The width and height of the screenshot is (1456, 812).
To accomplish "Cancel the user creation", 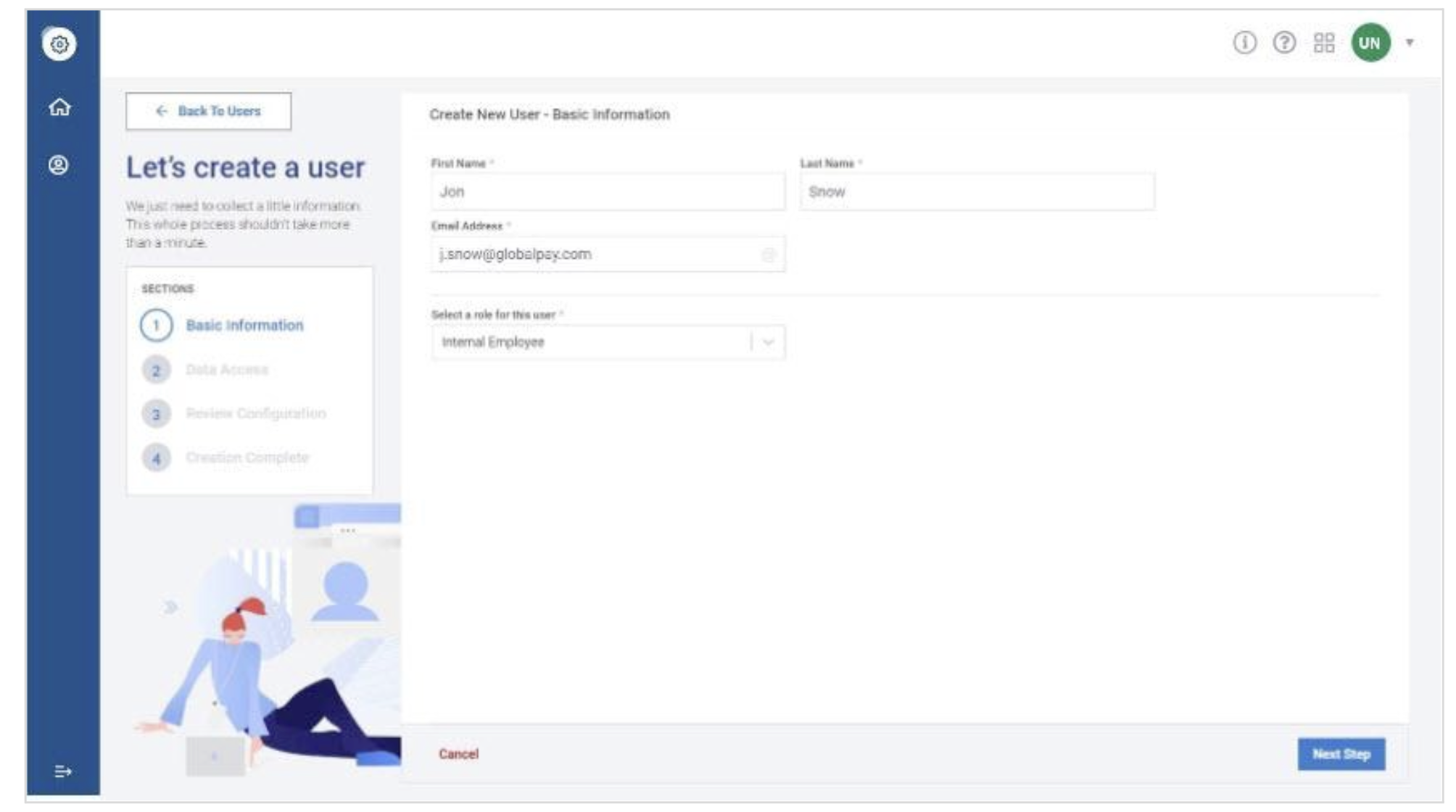I will click(458, 754).
